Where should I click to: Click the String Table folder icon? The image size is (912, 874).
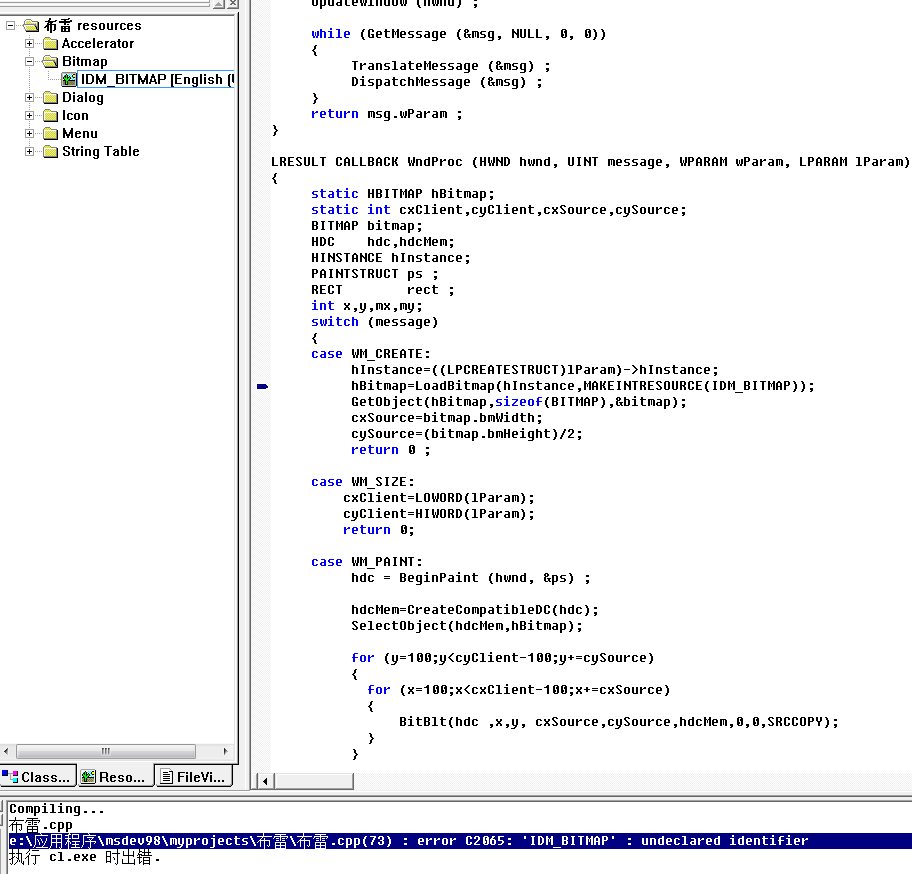(x=49, y=151)
